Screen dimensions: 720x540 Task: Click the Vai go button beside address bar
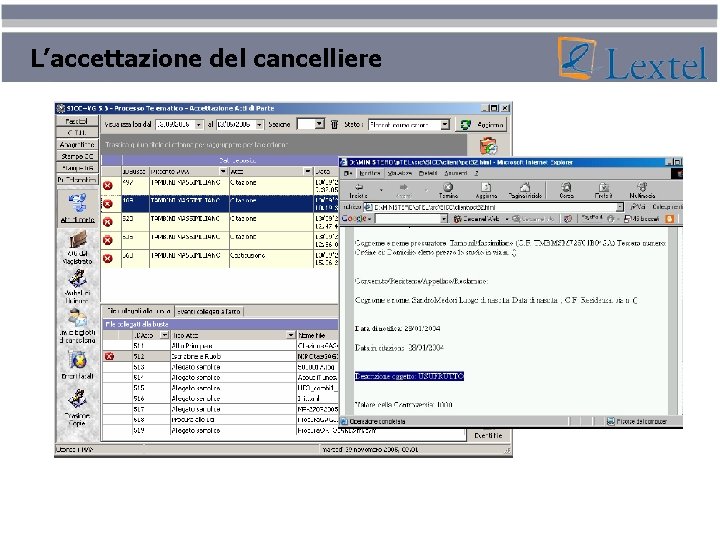click(x=638, y=207)
